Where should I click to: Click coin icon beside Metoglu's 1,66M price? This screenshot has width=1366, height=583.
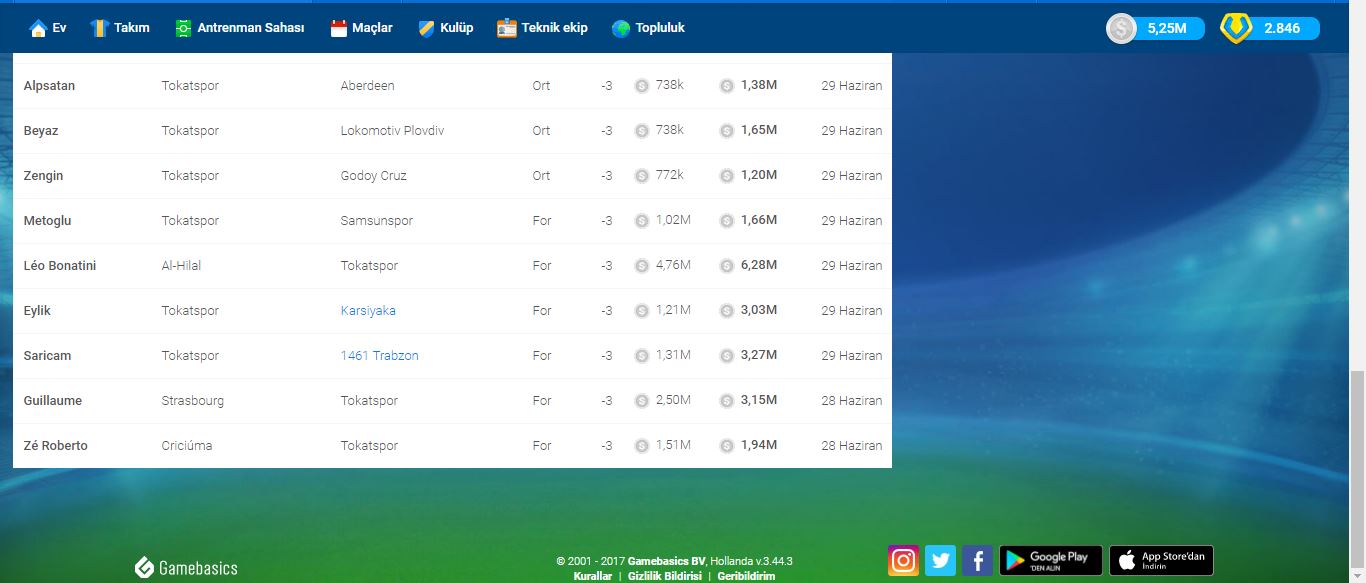point(727,221)
